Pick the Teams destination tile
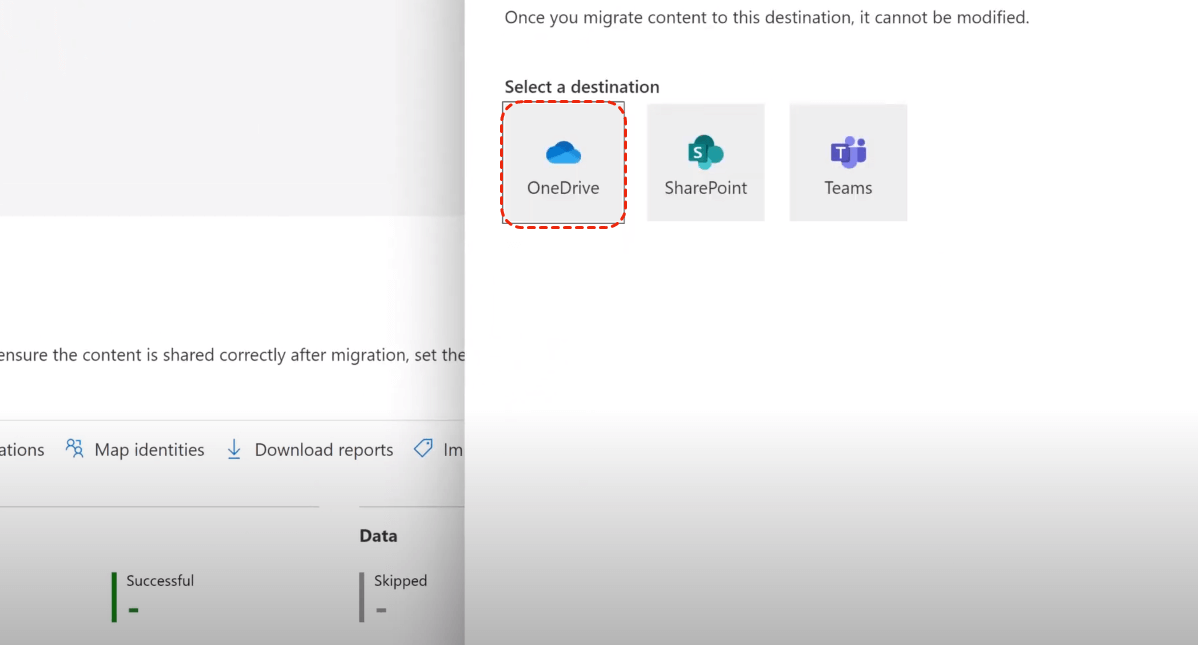This screenshot has height=645, width=1198. [x=848, y=163]
